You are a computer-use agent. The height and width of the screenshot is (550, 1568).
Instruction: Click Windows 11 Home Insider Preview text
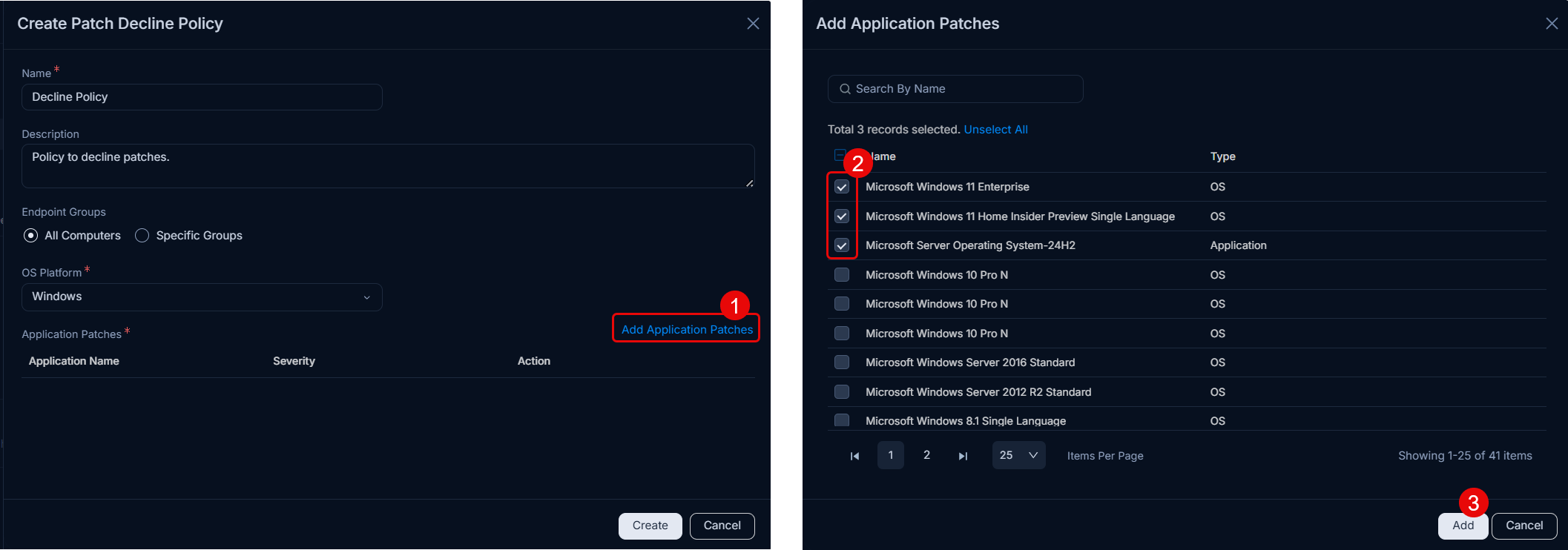click(1020, 216)
